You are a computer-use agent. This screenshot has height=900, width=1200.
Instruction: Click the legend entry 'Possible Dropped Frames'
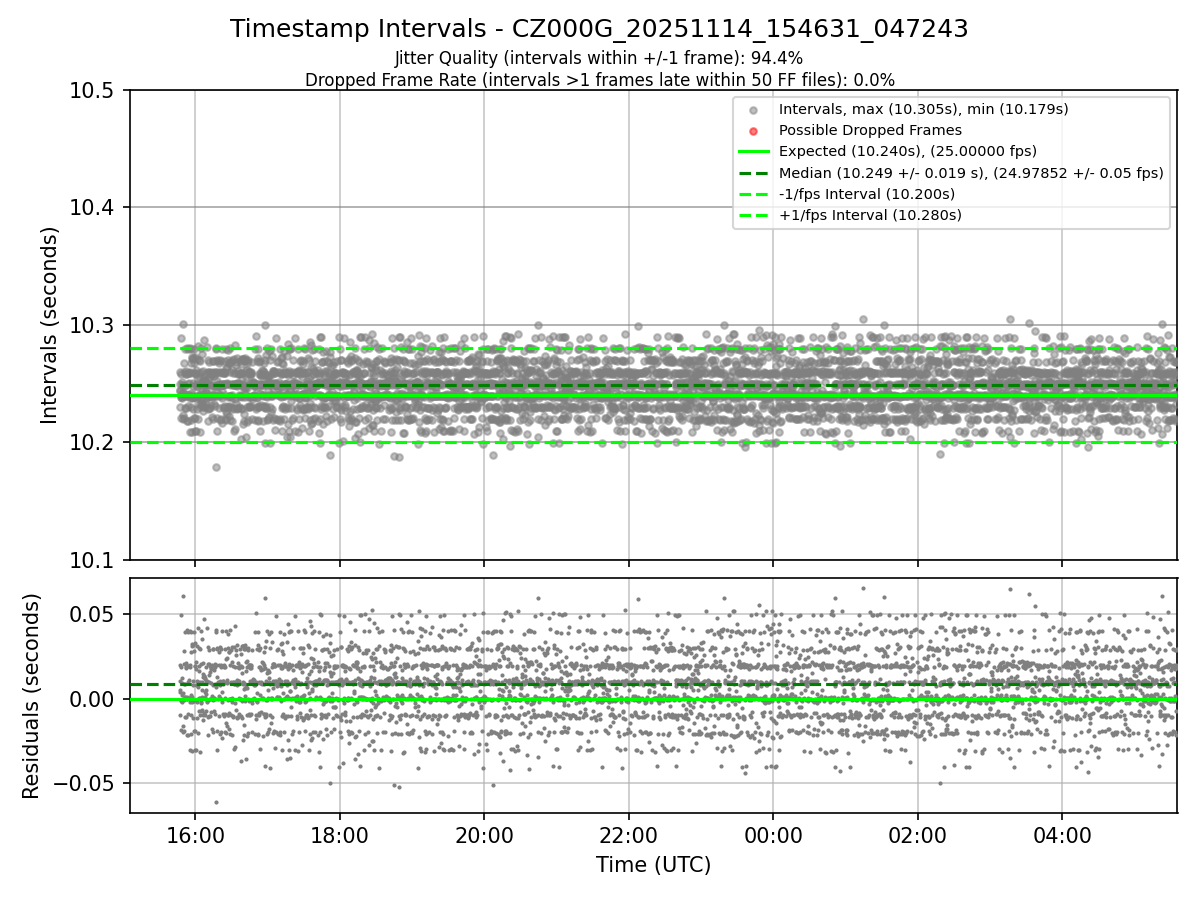tap(870, 130)
